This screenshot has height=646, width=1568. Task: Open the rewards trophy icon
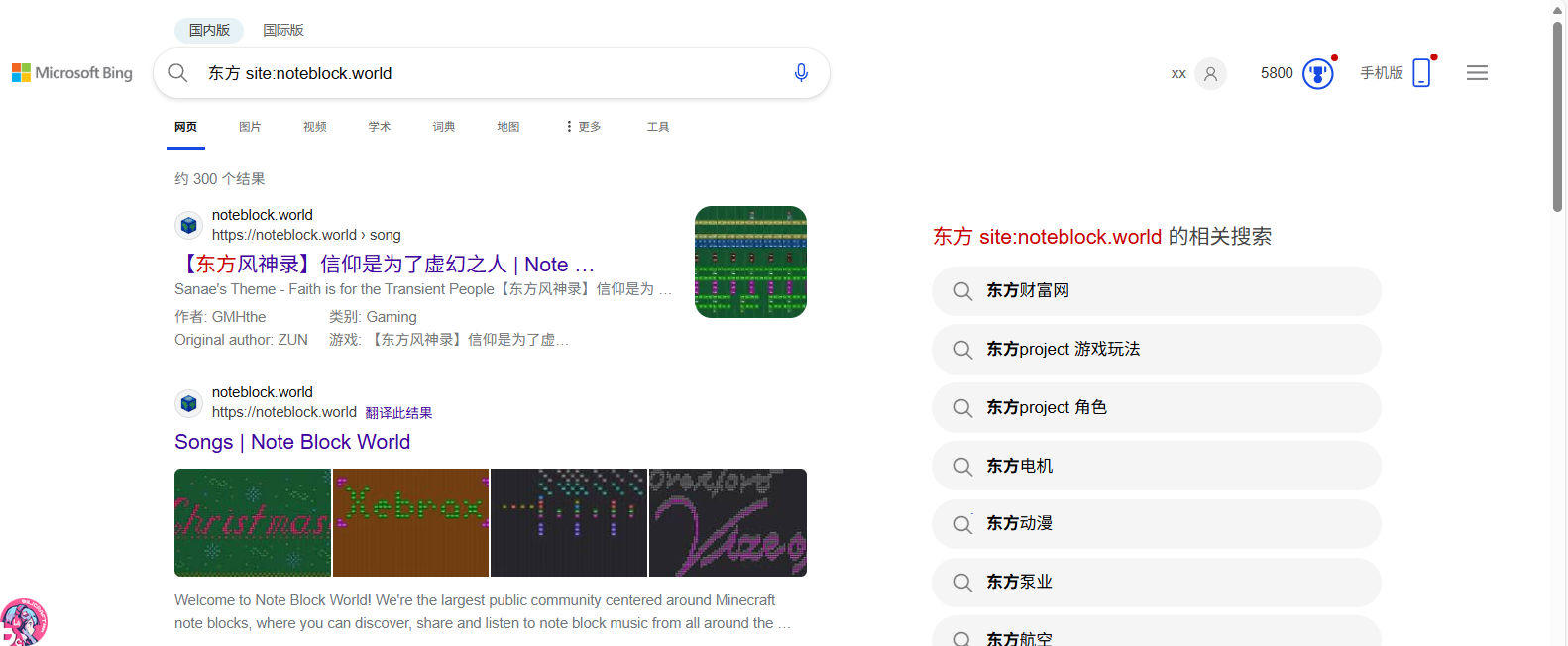[1318, 74]
